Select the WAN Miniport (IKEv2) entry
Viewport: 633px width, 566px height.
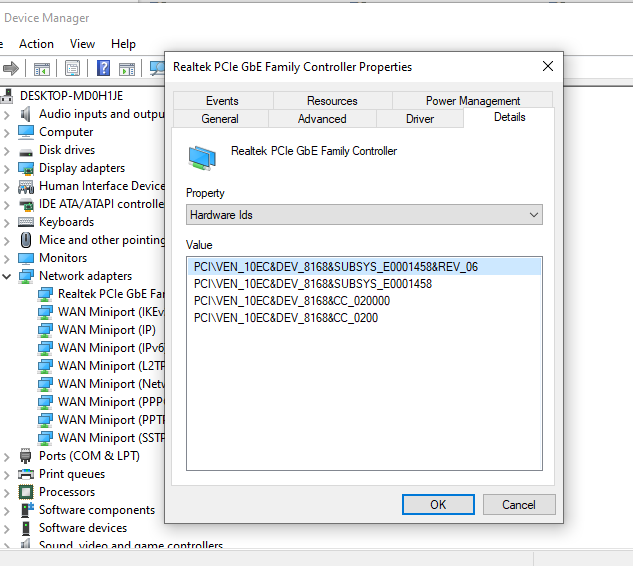click(111, 312)
